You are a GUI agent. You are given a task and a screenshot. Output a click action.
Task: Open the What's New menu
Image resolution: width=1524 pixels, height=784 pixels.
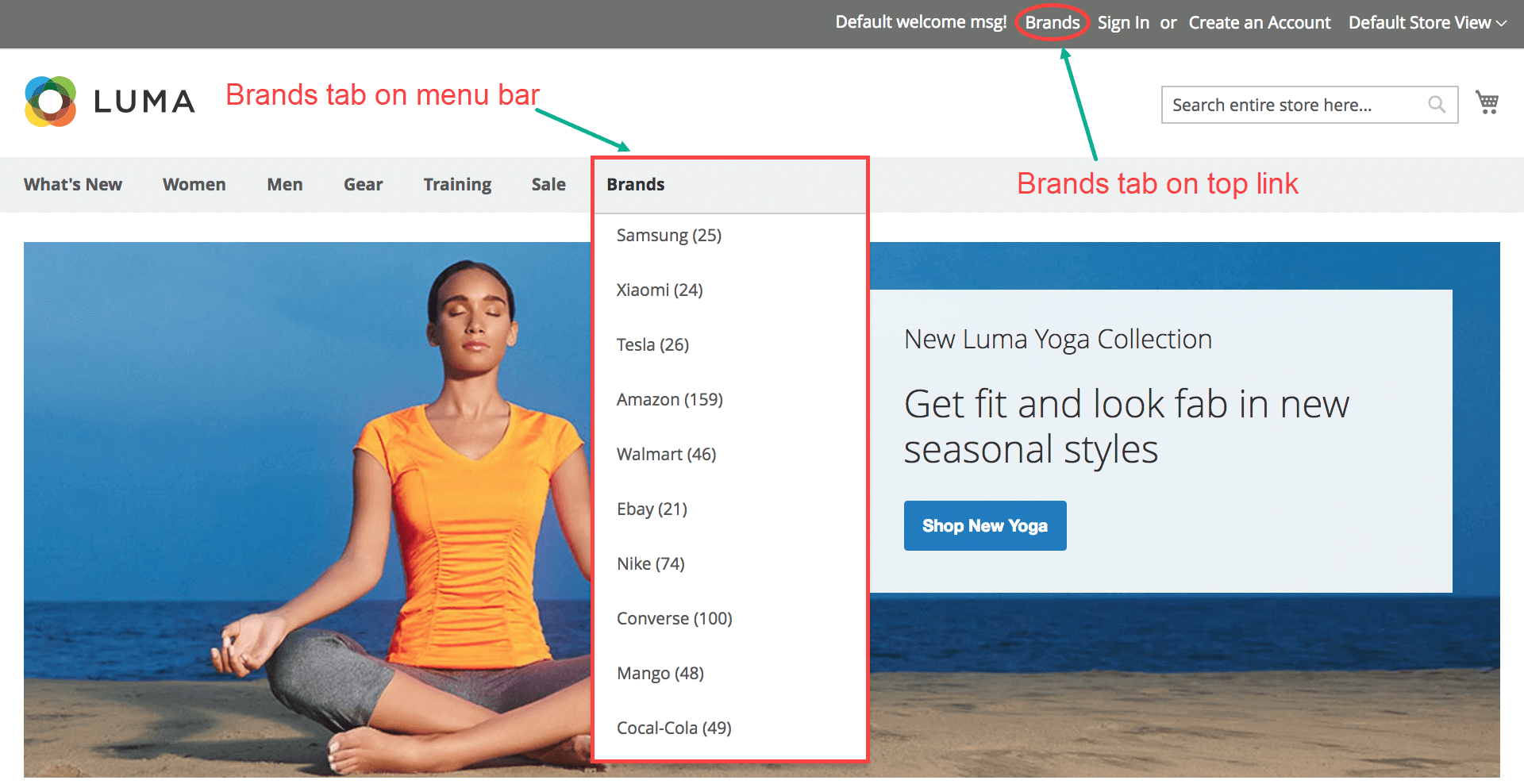point(72,184)
